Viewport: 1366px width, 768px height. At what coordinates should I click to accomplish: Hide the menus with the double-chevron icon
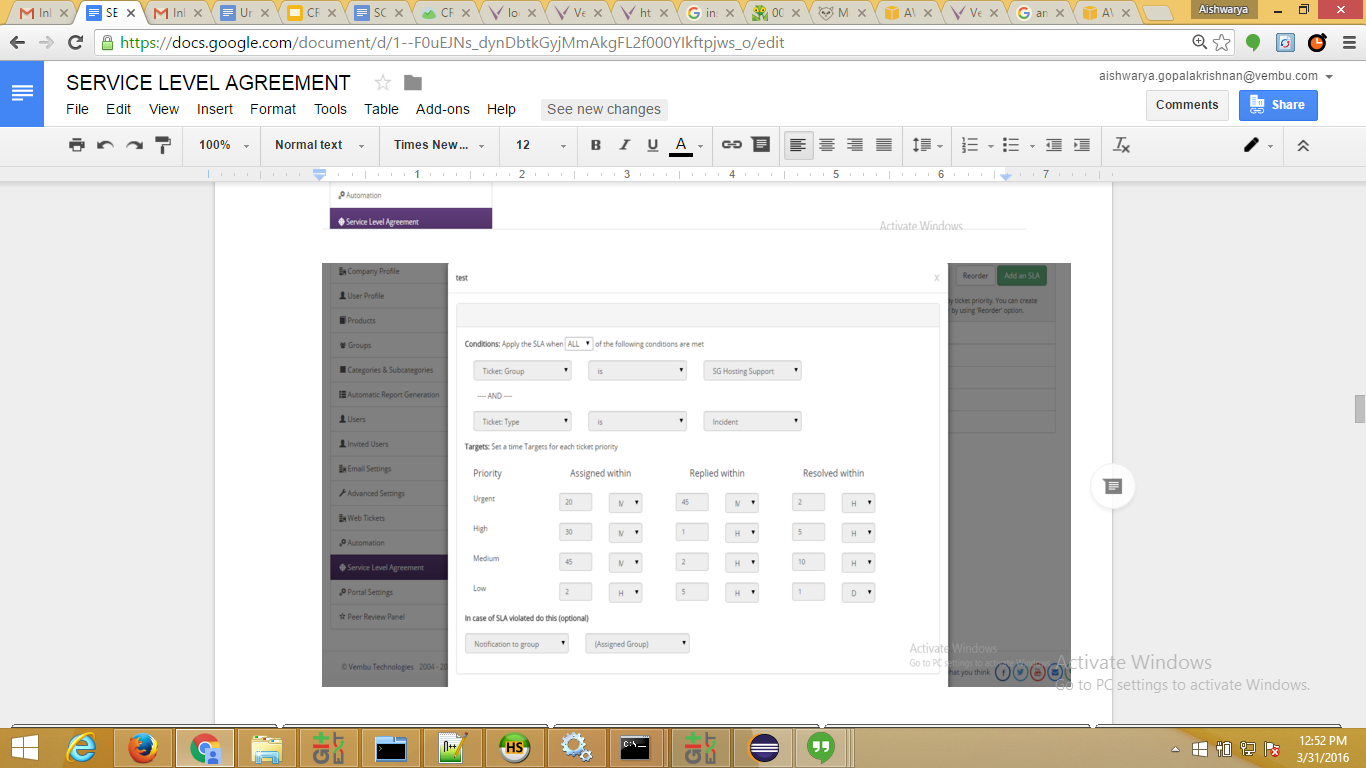[x=1302, y=145]
